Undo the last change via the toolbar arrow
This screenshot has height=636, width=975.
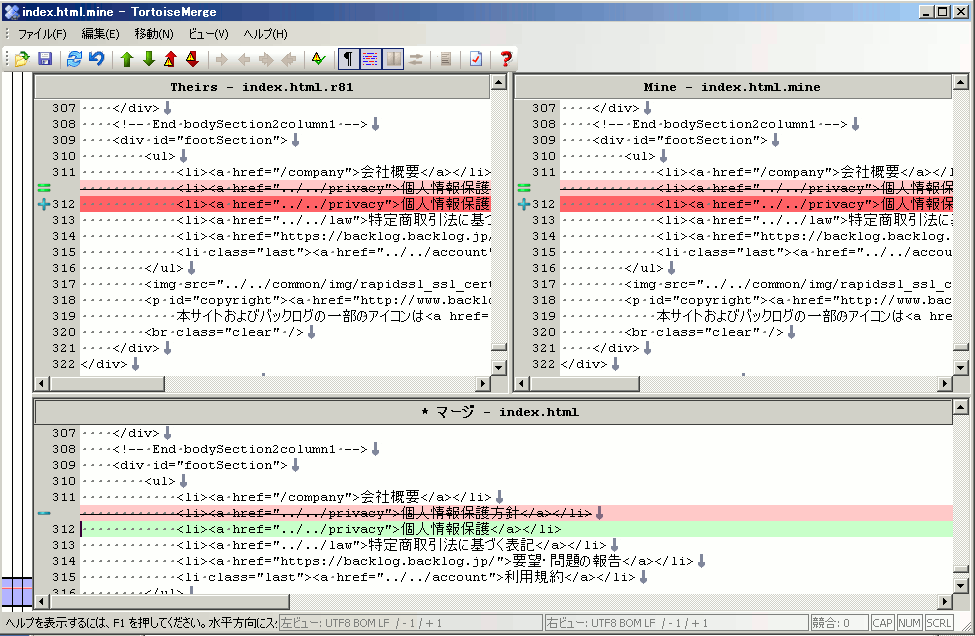click(96, 59)
